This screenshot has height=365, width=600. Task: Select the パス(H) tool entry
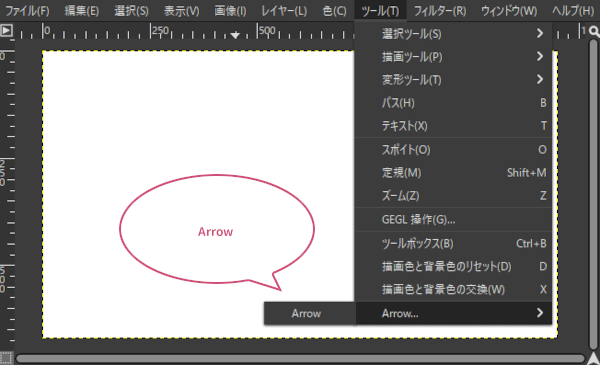tap(453, 103)
